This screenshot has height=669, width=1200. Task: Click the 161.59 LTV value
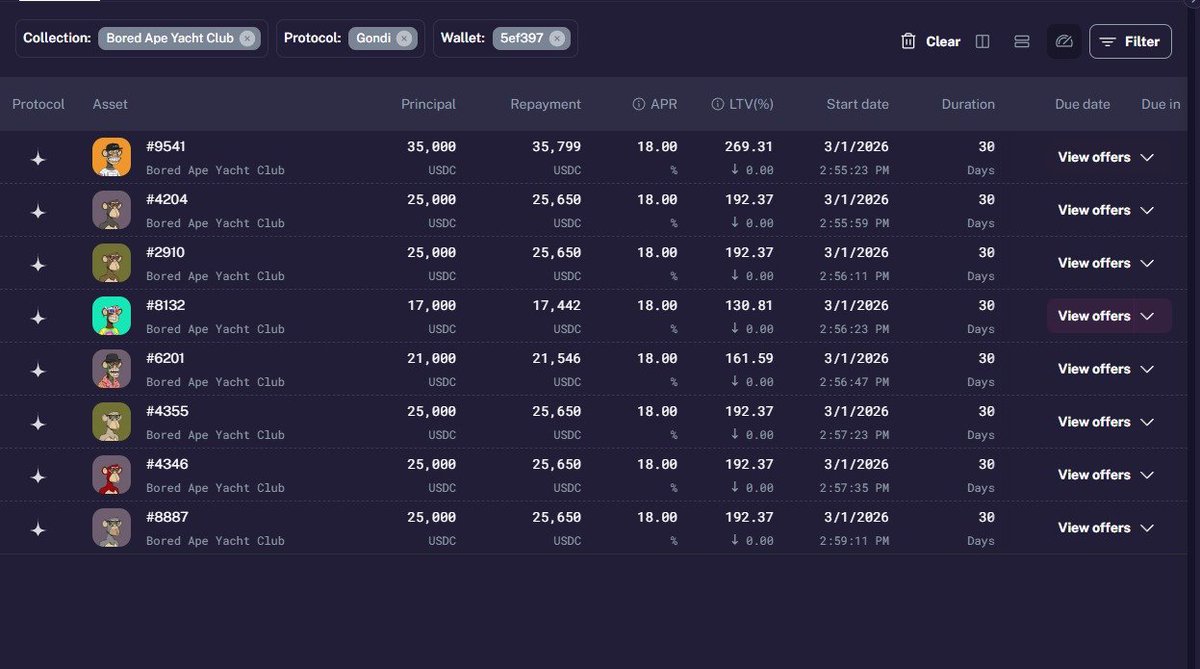point(749,359)
